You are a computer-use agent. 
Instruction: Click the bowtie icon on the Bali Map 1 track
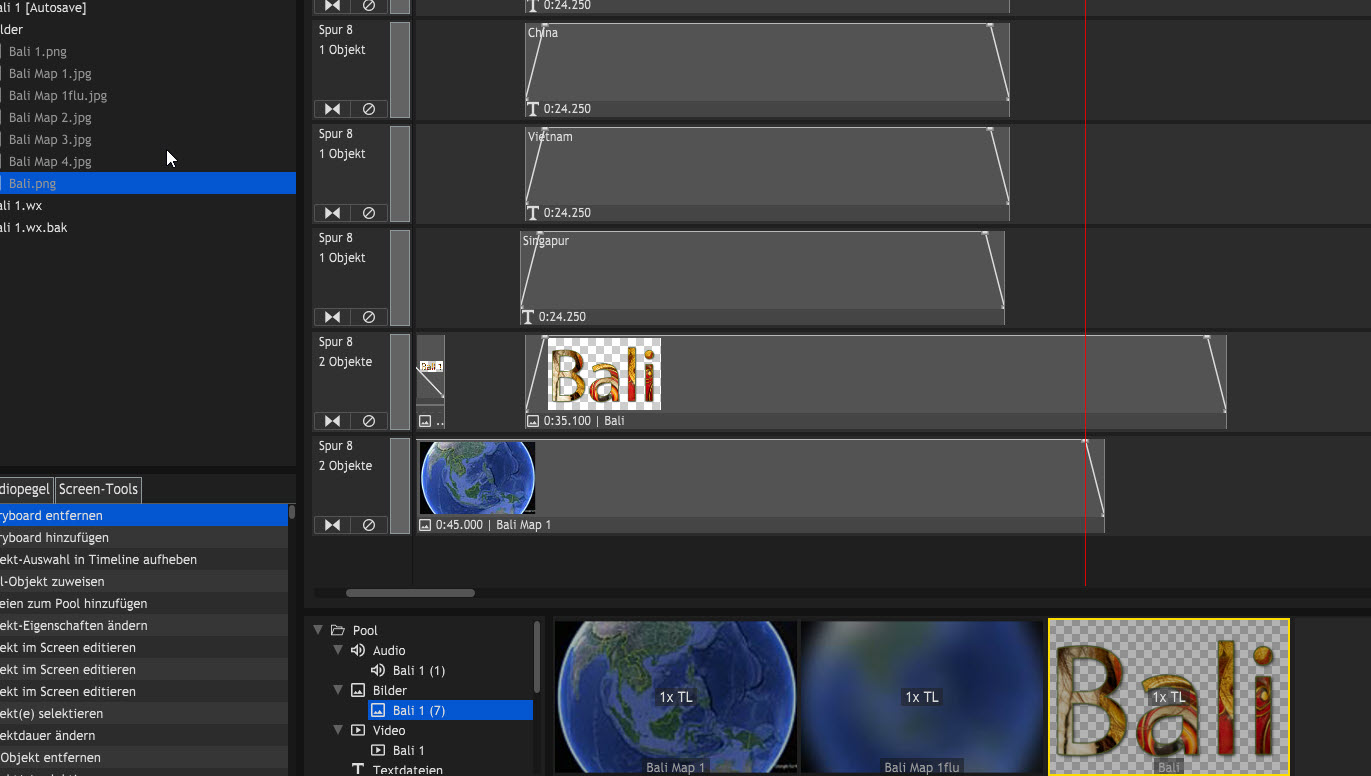pos(332,525)
